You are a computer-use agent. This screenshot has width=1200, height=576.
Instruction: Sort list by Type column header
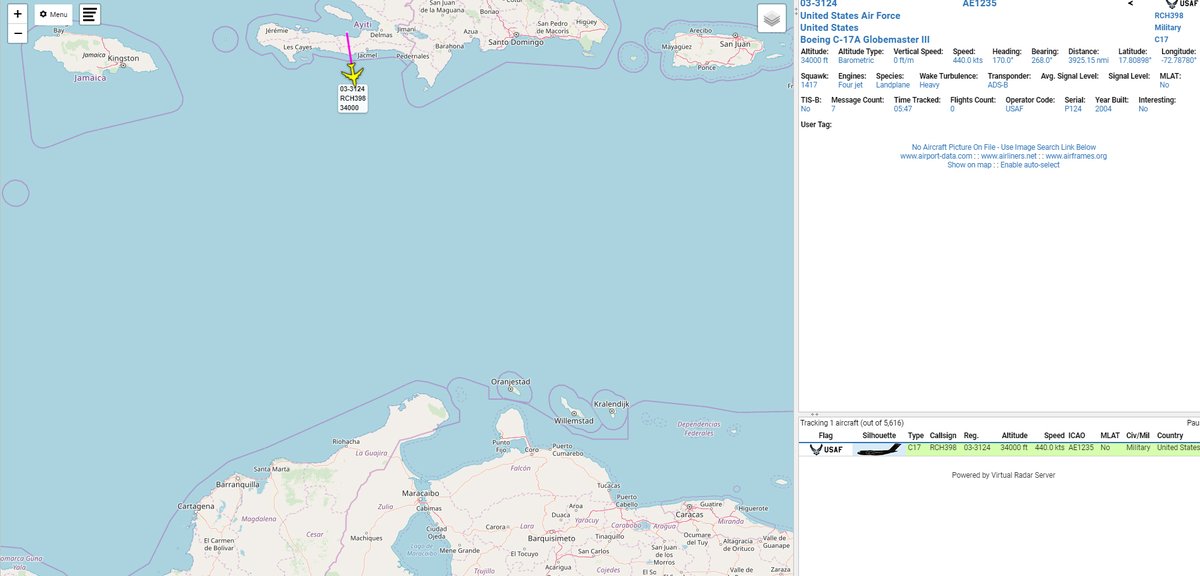916,436
